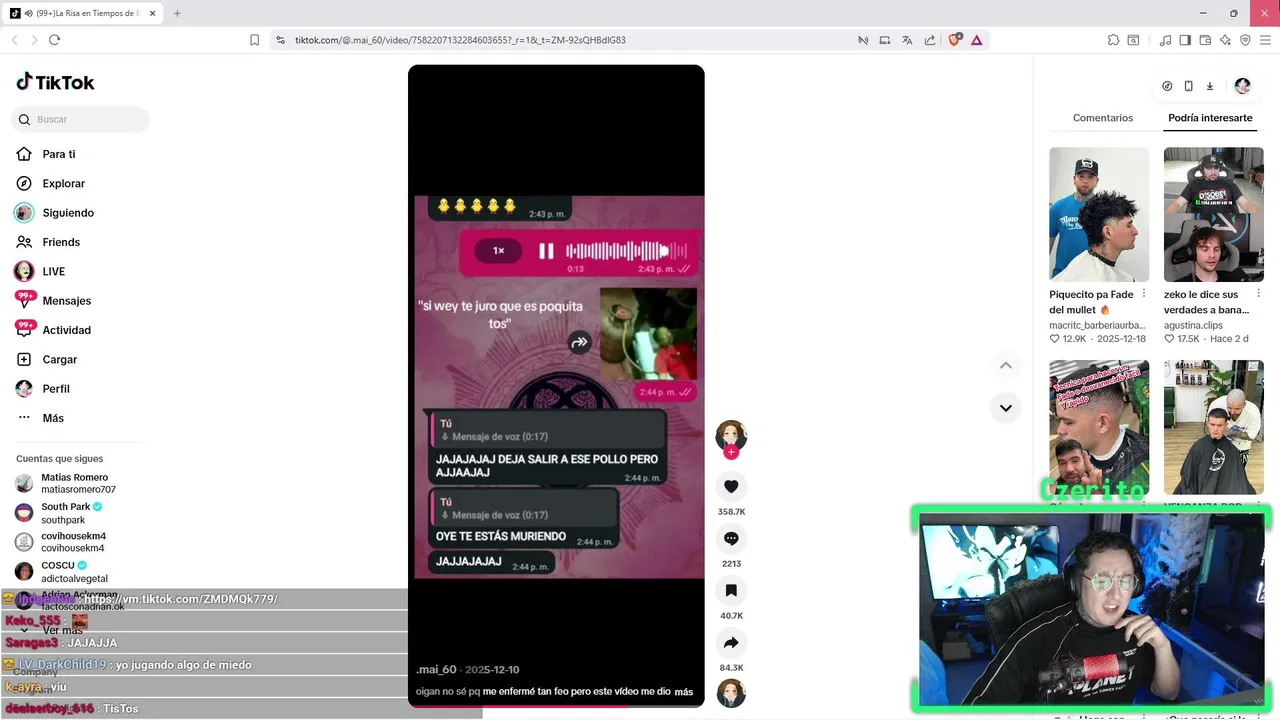
Task: Reload the page in browser
Action: 54,40
